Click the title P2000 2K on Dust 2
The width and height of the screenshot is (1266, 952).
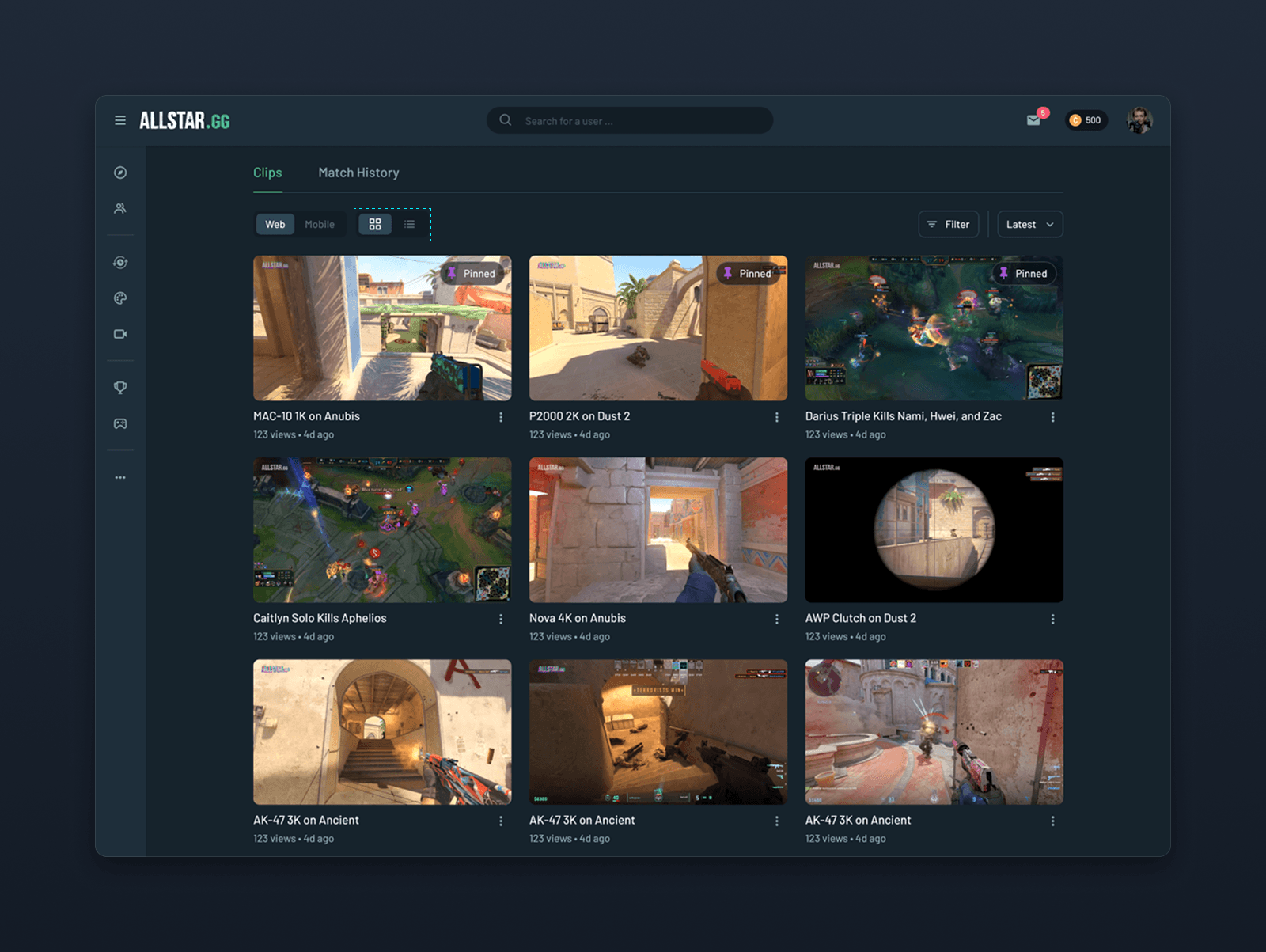click(580, 416)
